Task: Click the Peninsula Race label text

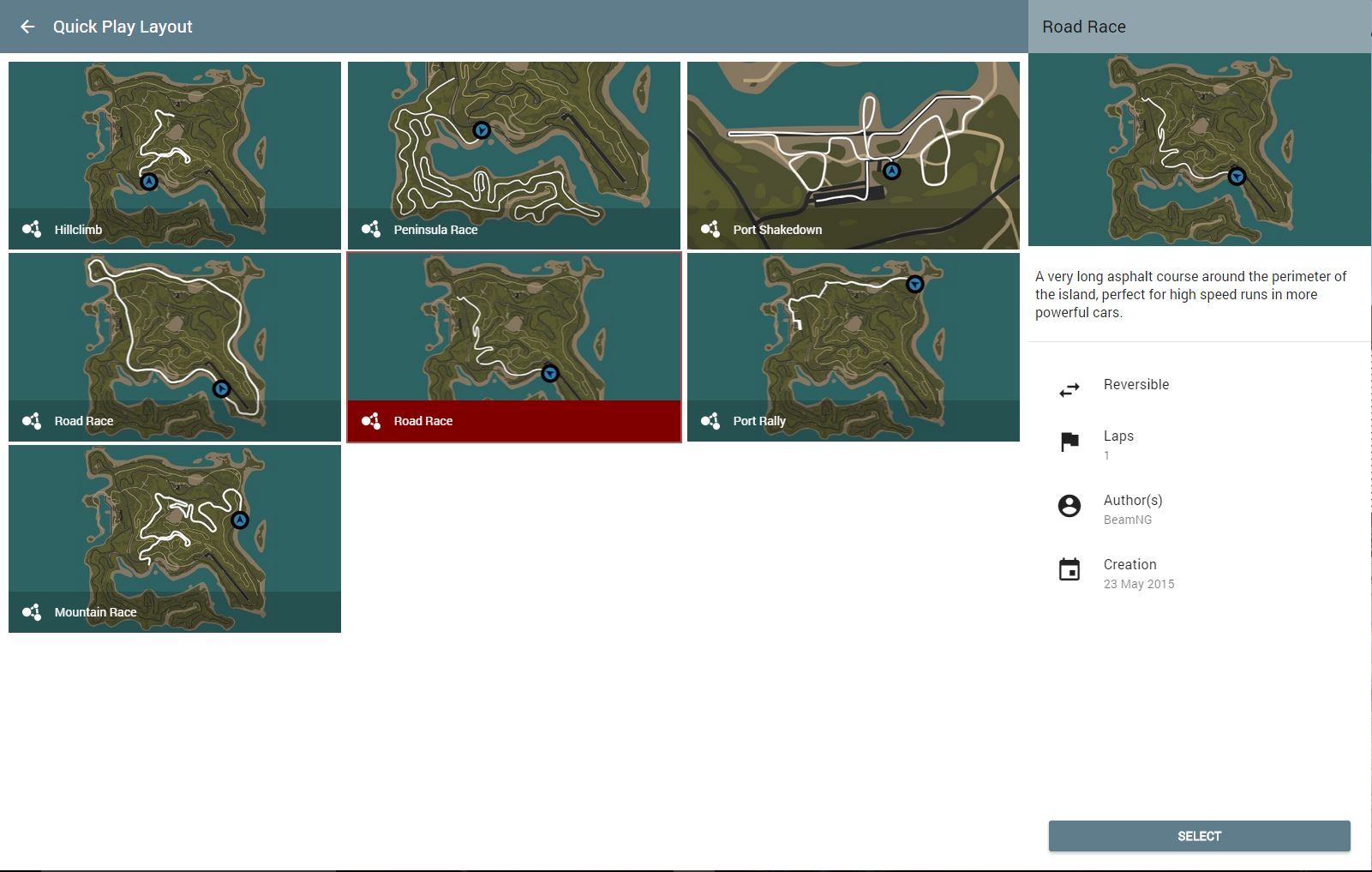Action: pyautogui.click(x=435, y=230)
